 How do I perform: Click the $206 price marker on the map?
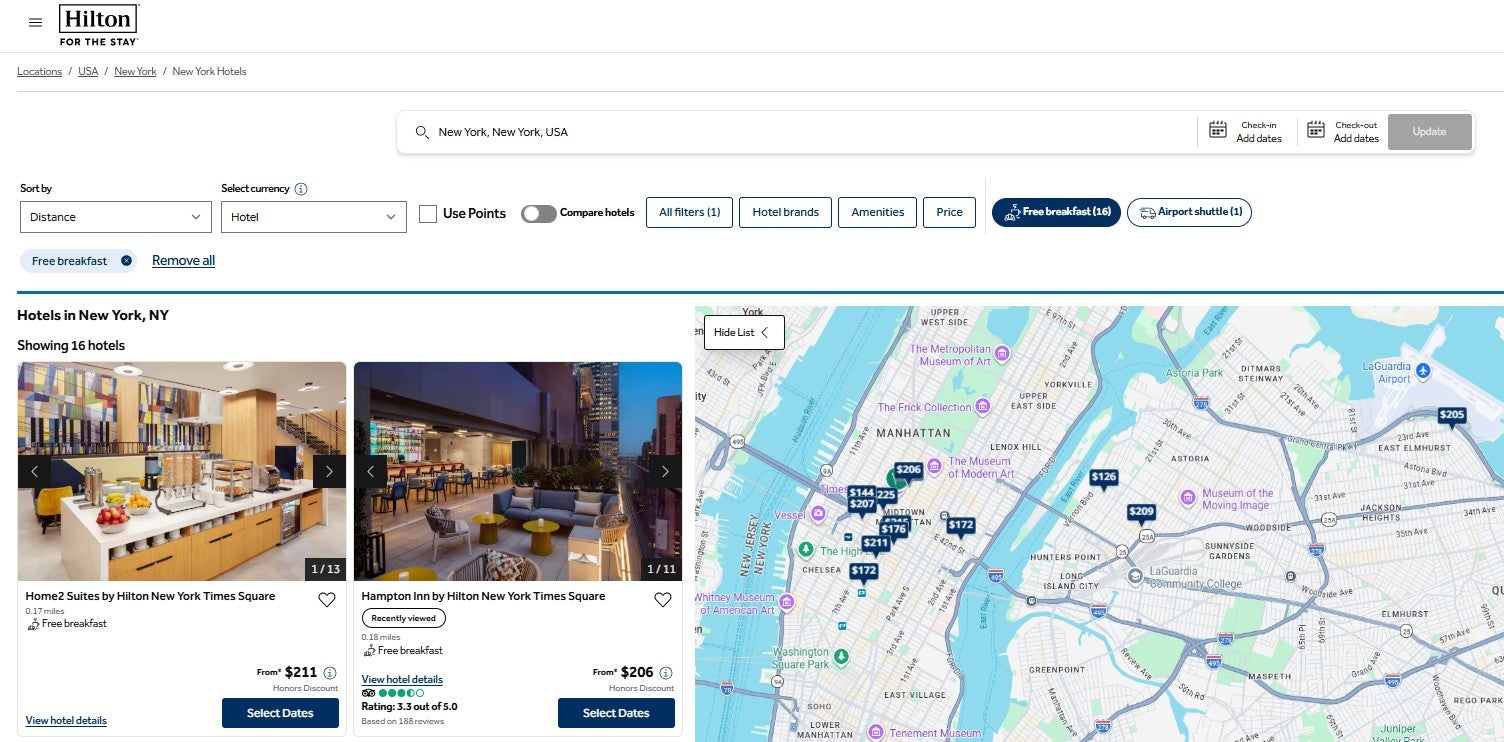[x=908, y=470]
